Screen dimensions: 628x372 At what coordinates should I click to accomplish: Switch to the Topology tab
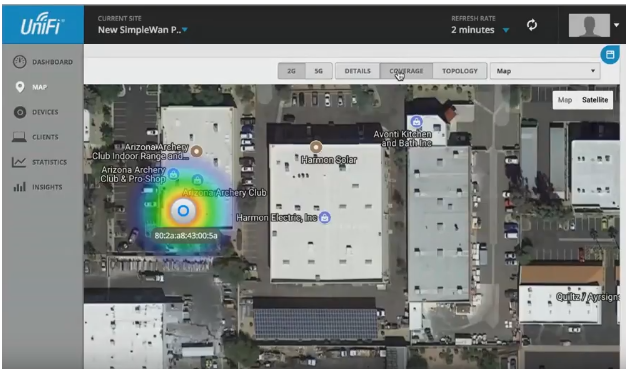[460, 71]
